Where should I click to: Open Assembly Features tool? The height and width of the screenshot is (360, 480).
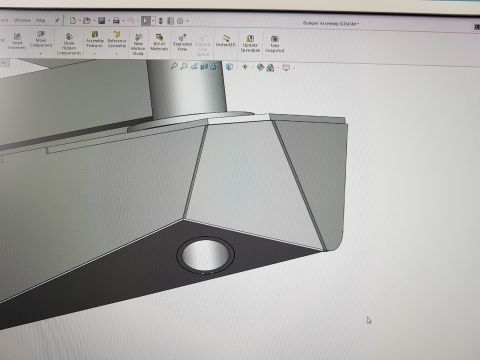(95, 39)
